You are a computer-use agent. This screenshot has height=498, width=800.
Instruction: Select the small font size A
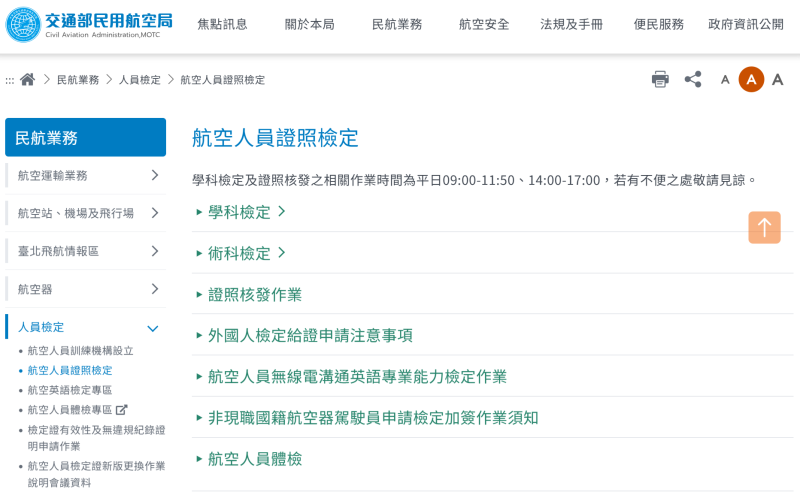(725, 80)
